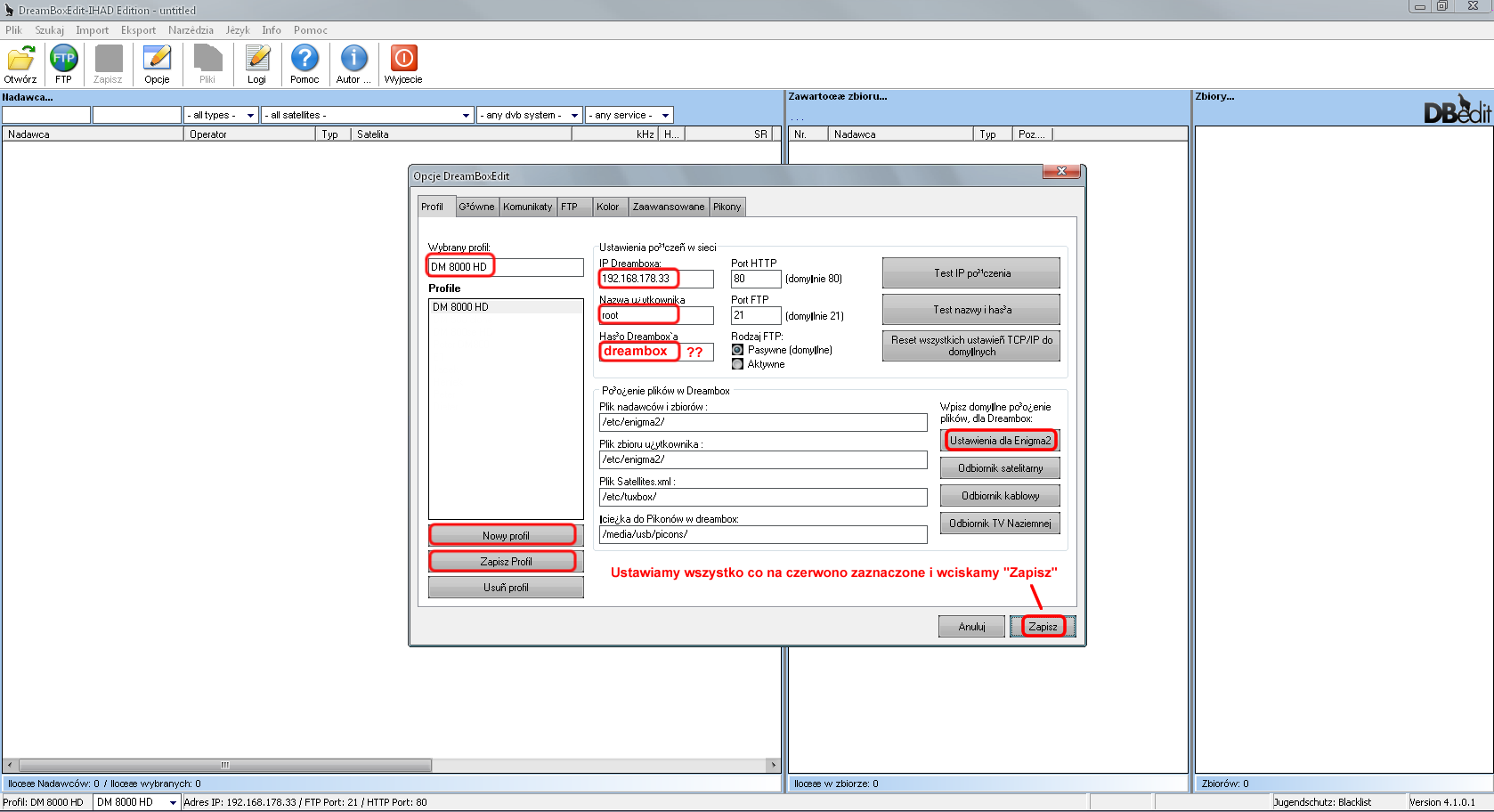Open the Narzędzia menu
1494x812 pixels.
(191, 30)
